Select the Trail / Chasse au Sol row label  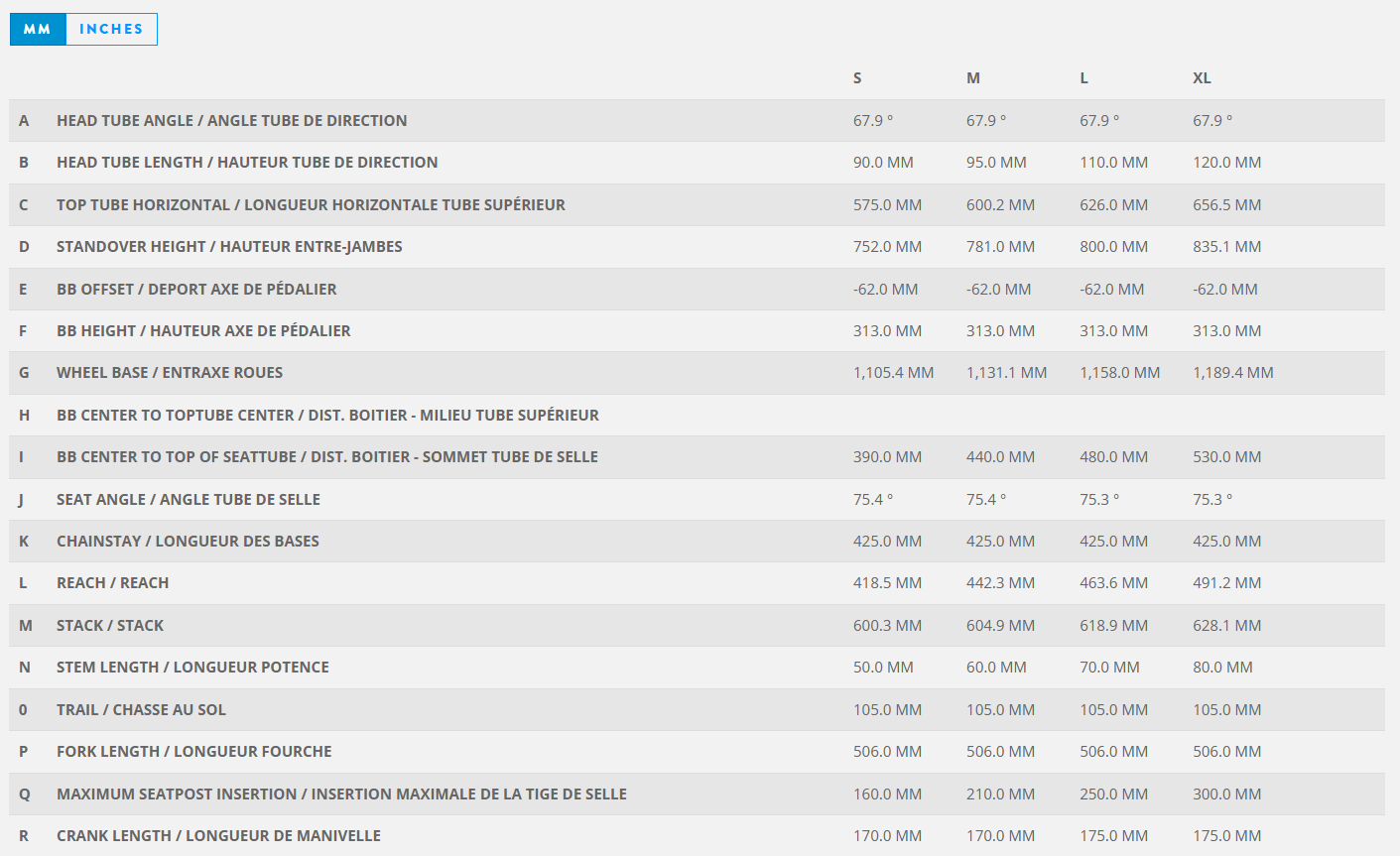tap(141, 710)
